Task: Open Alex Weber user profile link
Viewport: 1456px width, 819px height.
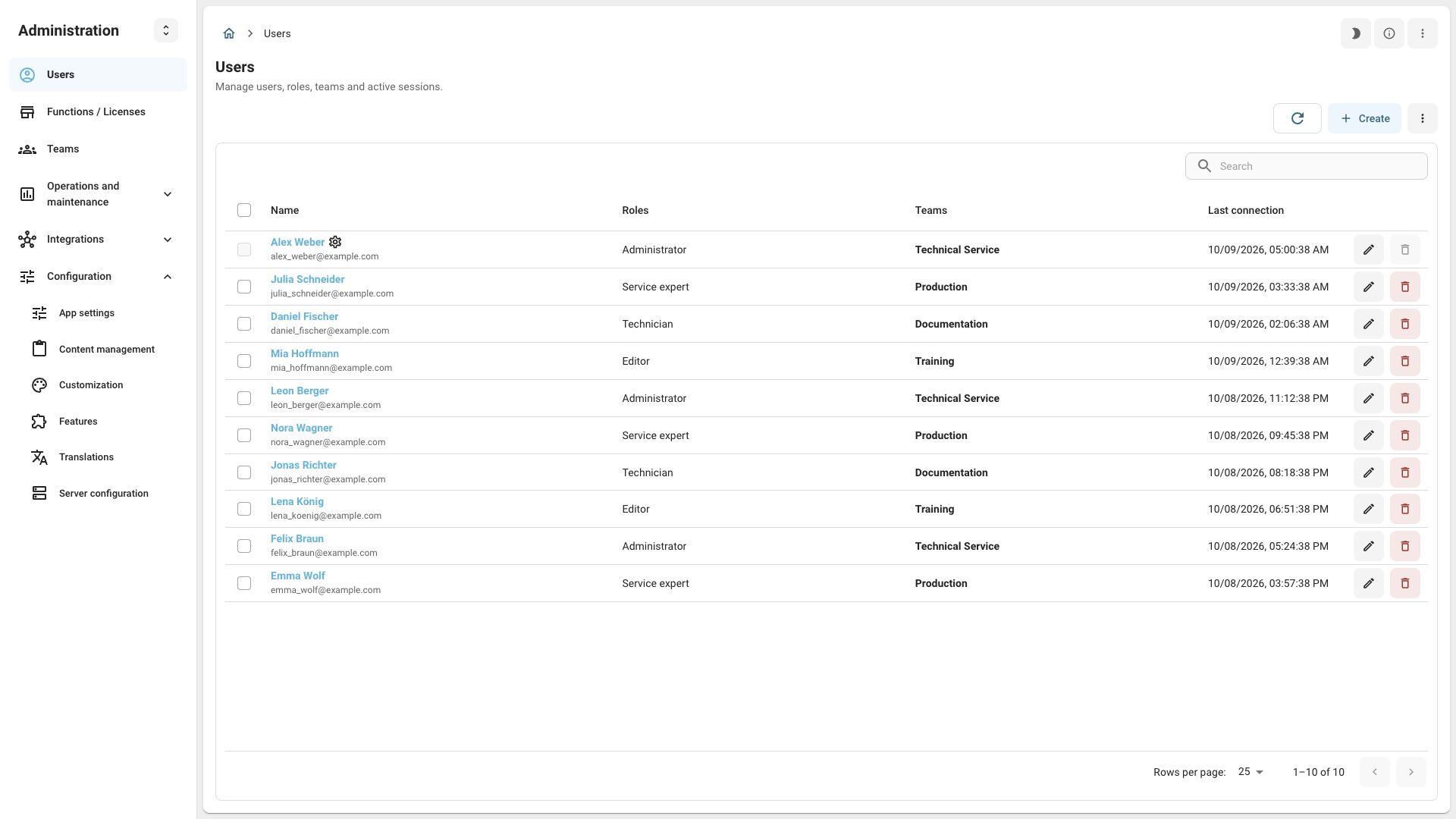Action: tap(297, 242)
